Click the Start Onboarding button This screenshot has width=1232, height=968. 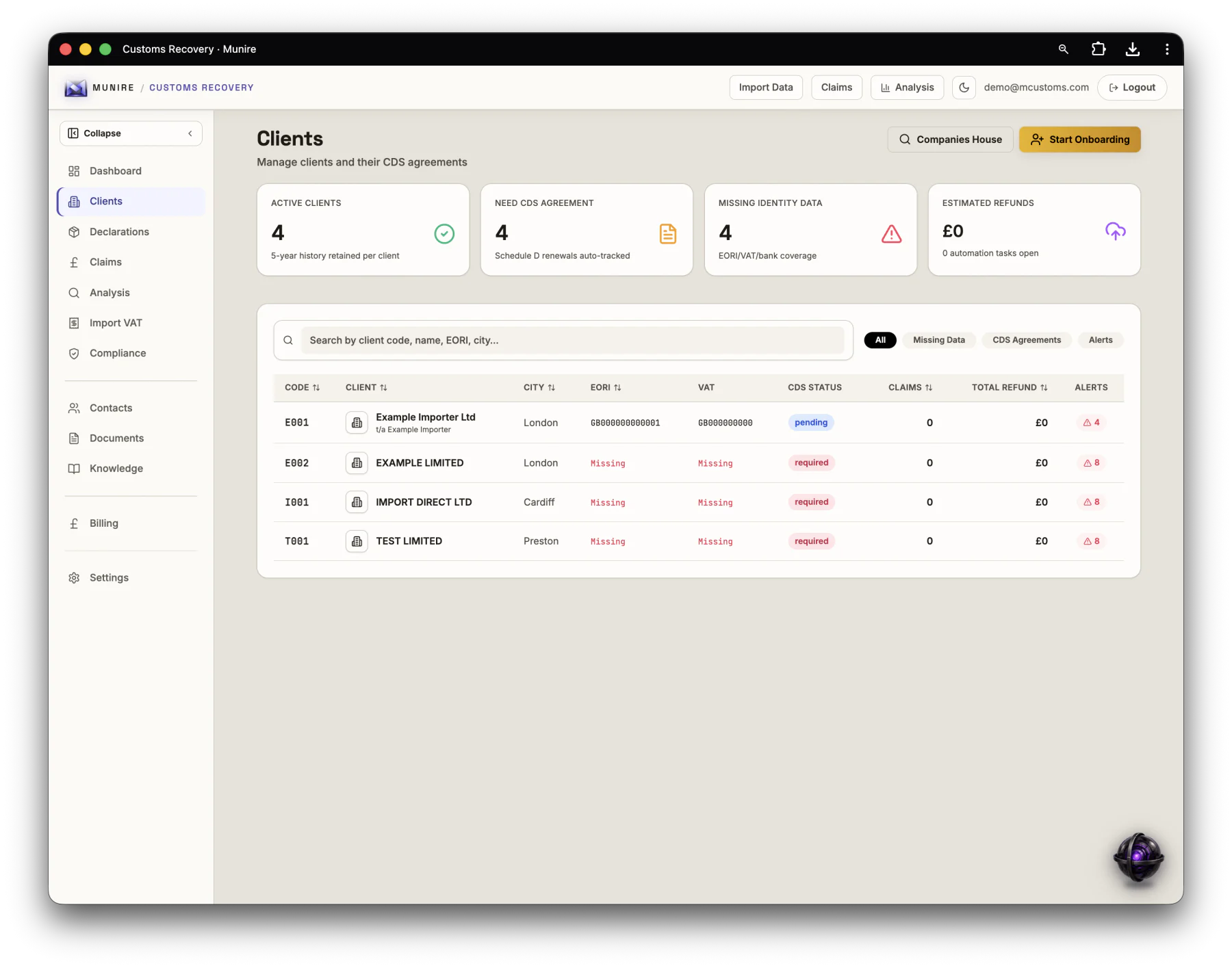(1079, 140)
